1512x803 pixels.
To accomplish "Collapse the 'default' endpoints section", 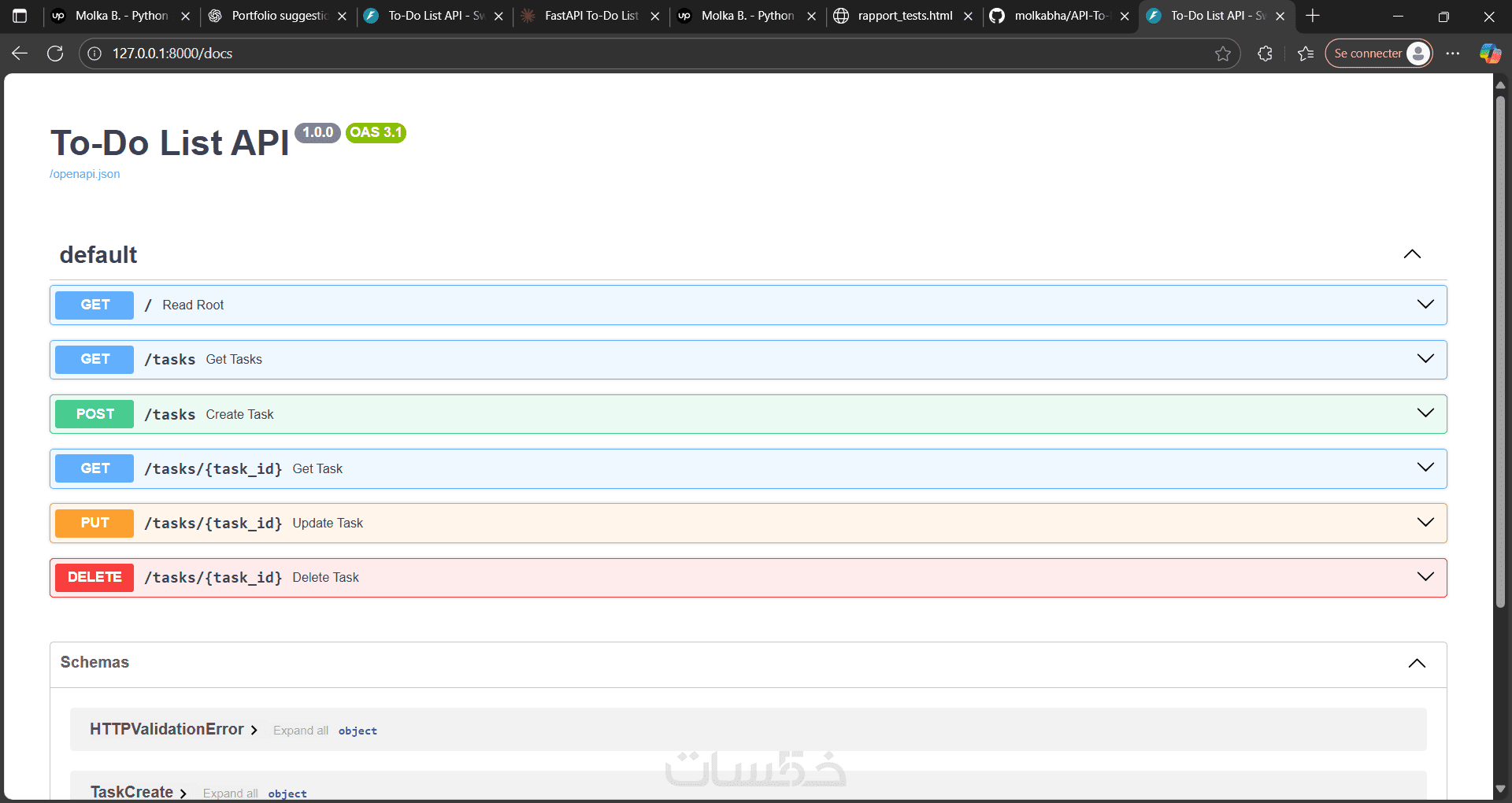I will (x=1412, y=254).
